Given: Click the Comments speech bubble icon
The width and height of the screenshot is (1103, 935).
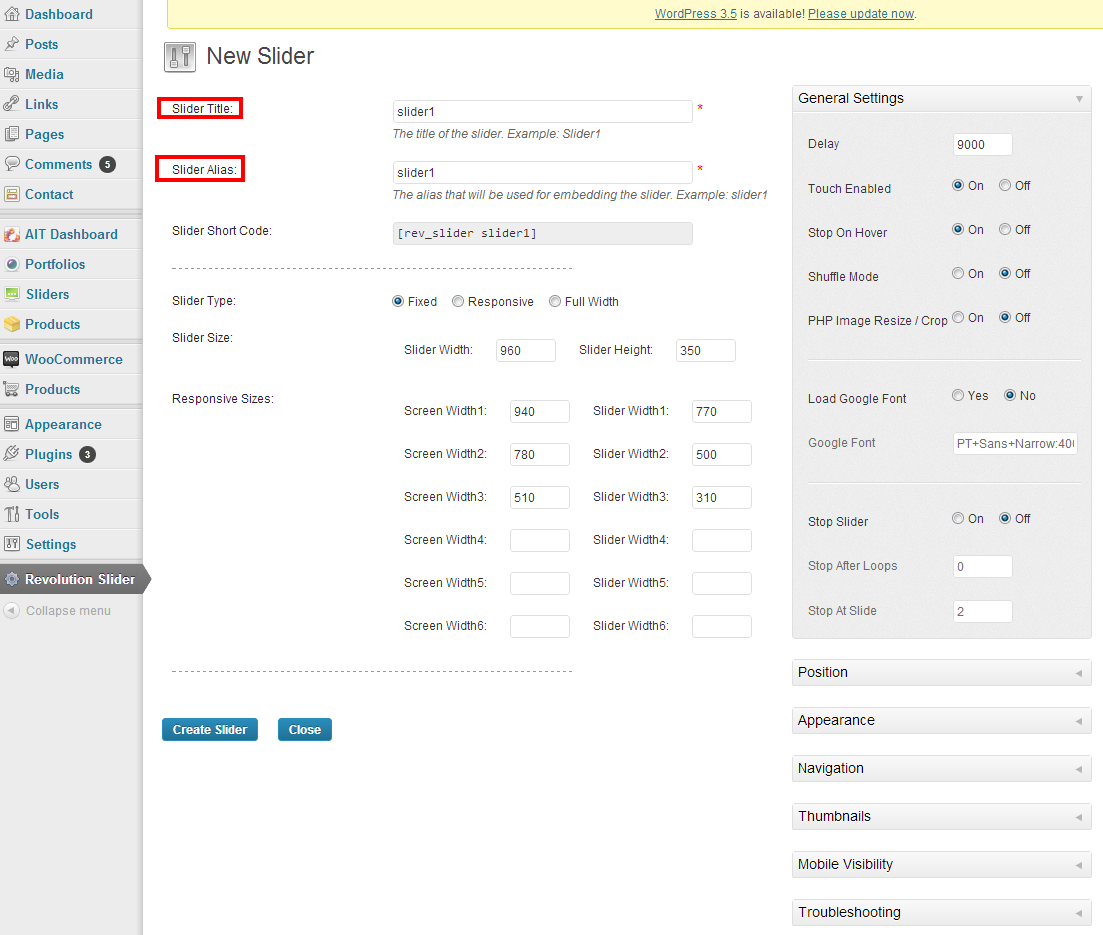Looking at the screenshot, I should 12,164.
